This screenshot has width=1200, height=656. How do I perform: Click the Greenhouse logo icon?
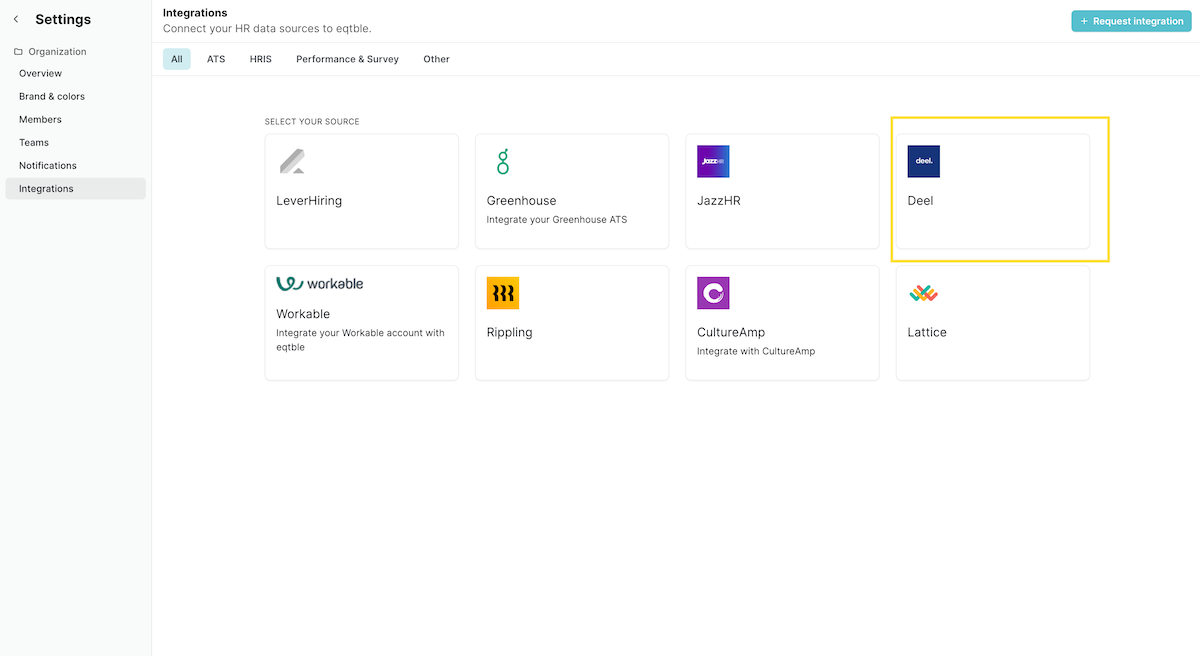(503, 161)
